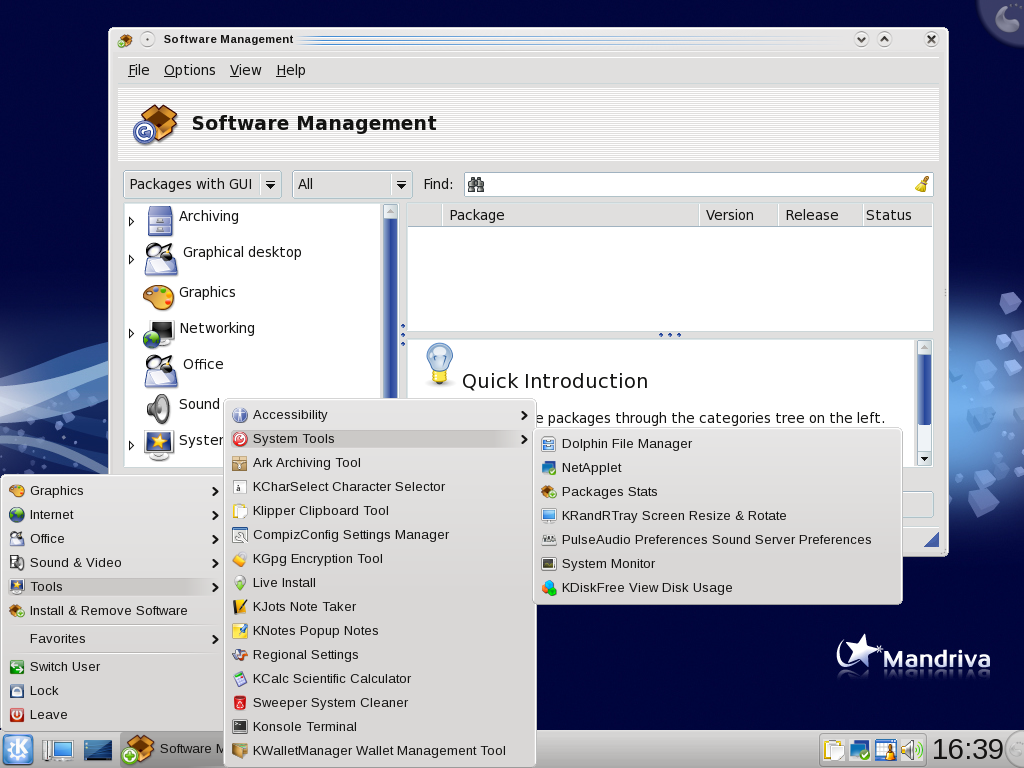The width and height of the screenshot is (1024, 768).
Task: Open the Packages with GUI dropdown
Action: click(x=202, y=185)
